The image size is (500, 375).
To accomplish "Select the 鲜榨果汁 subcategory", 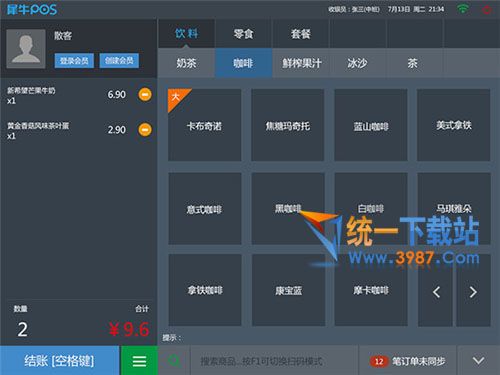I will point(302,63).
